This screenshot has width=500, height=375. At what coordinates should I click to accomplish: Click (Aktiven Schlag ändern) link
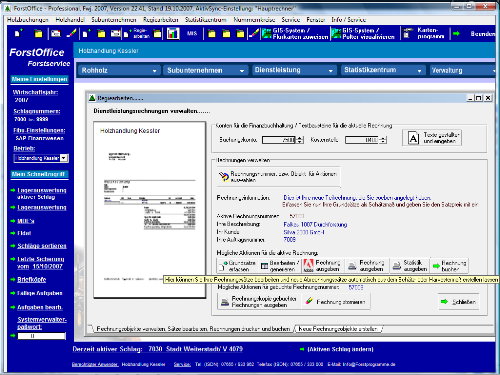[340, 349]
